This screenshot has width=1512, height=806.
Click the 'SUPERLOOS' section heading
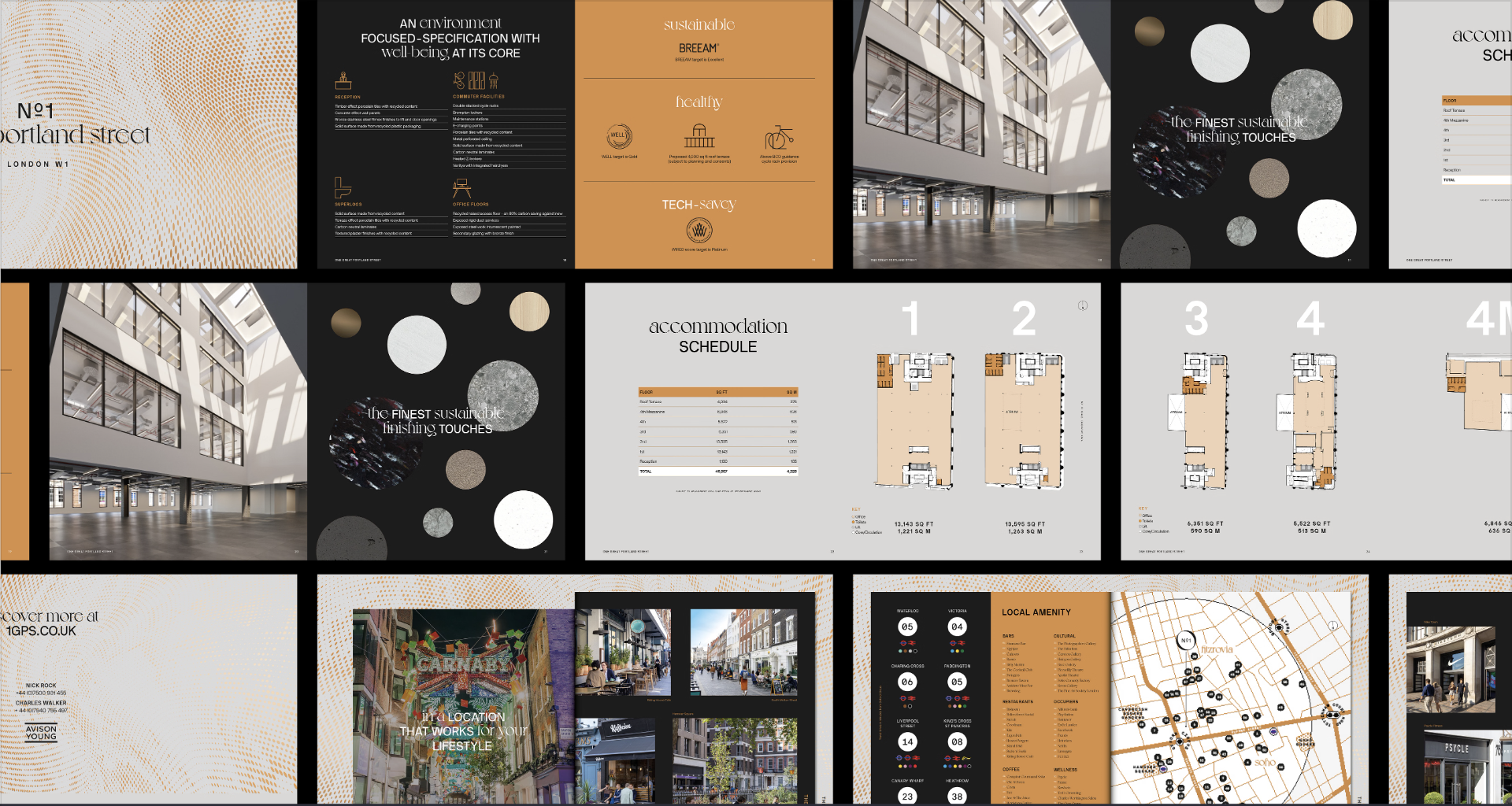[348, 205]
